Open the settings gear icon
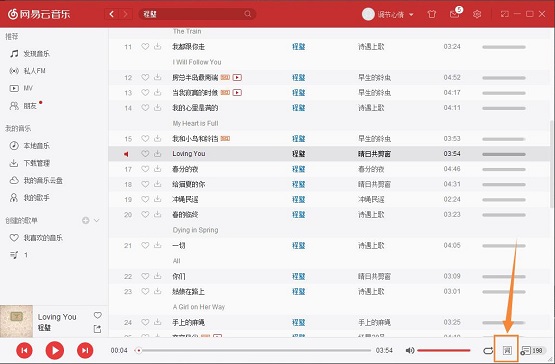The width and height of the screenshot is (555, 364). point(477,14)
